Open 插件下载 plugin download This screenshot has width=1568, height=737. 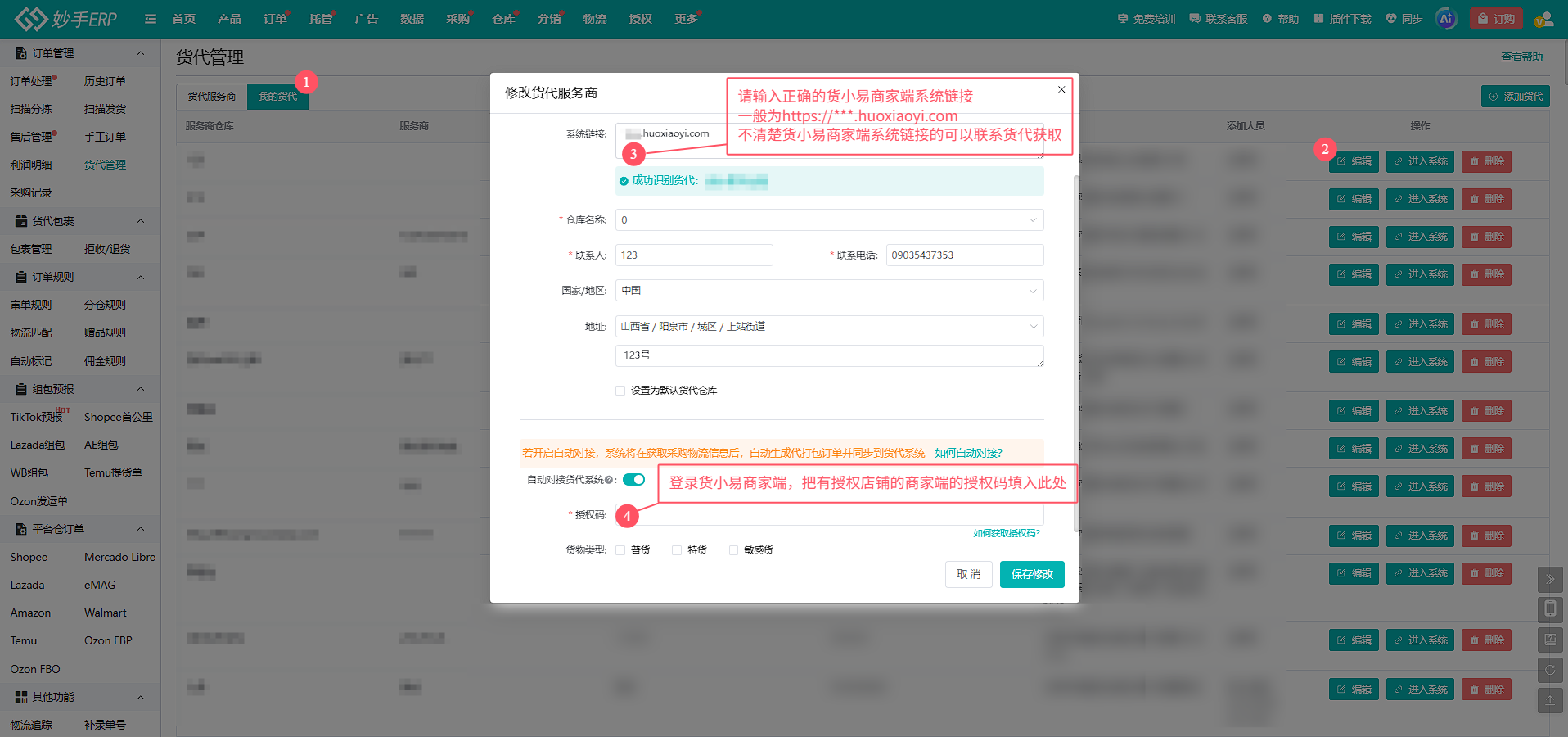[x=1342, y=19]
